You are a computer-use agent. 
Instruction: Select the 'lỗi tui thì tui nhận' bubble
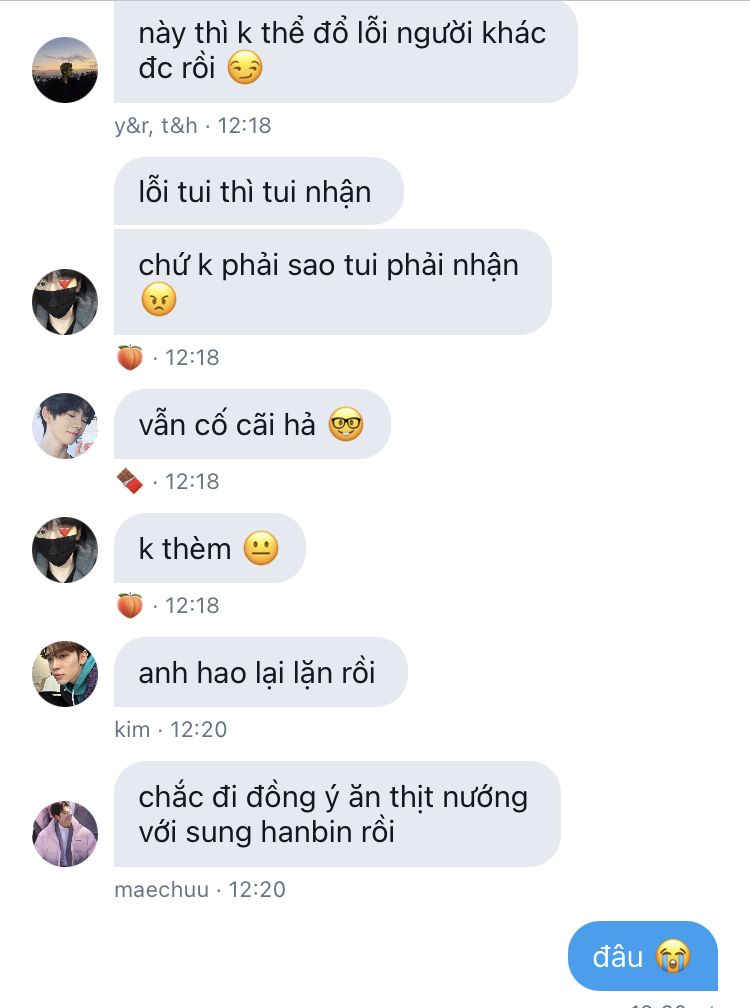click(259, 192)
